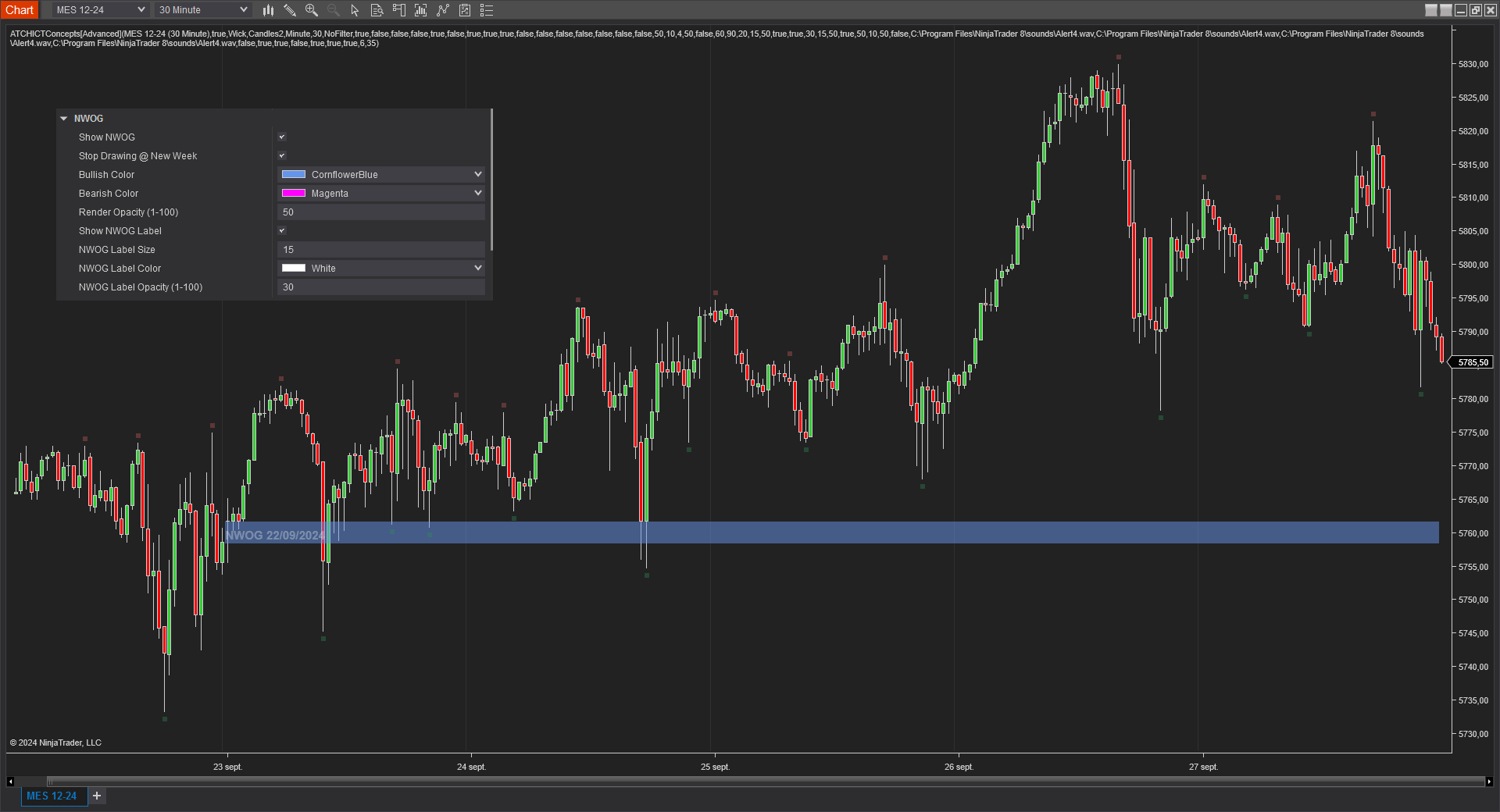Image resolution: width=1500 pixels, height=812 pixels.
Task: Click the 25 sept. date label
Action: point(716,767)
